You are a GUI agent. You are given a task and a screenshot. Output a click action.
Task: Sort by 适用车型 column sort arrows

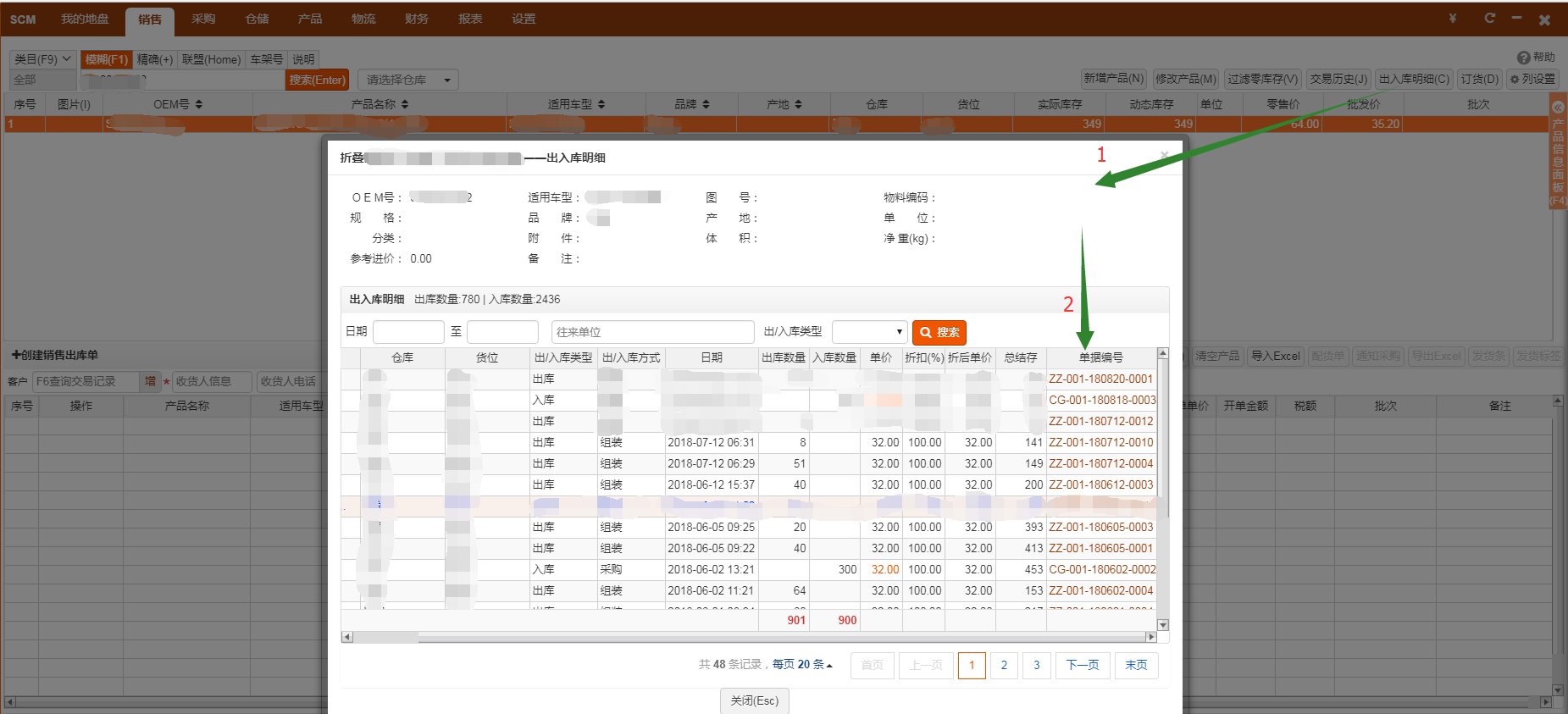601,104
